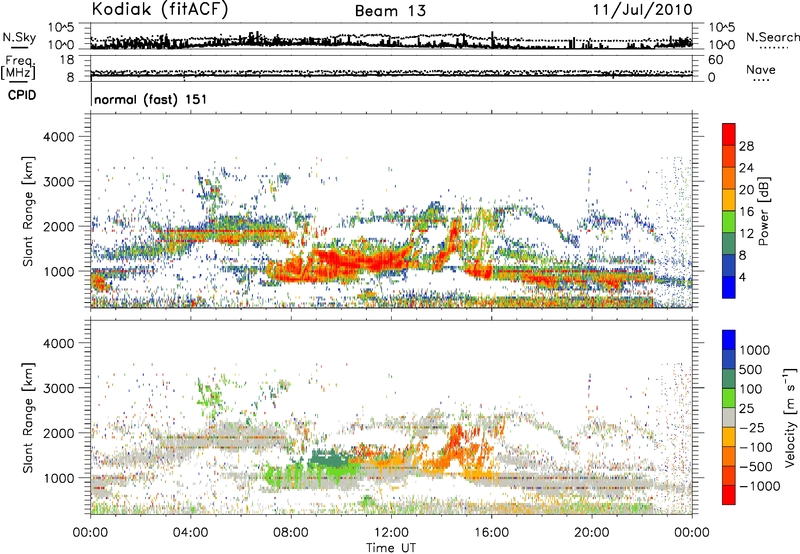Click the 'Freq. [MHz]' label
Screen dimensions: 800x554
click(x=20, y=67)
